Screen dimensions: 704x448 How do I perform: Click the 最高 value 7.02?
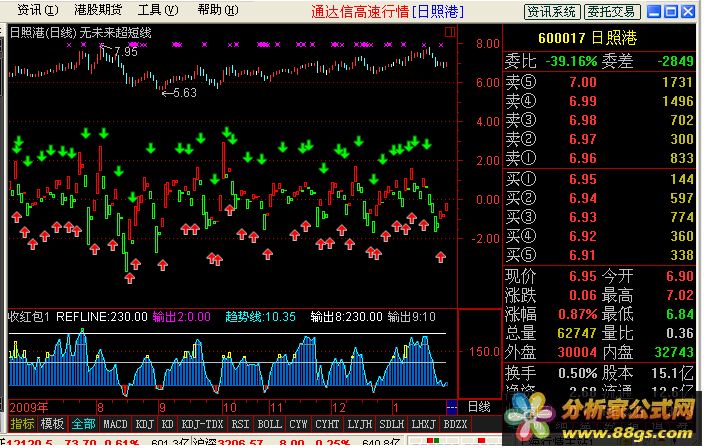point(680,295)
